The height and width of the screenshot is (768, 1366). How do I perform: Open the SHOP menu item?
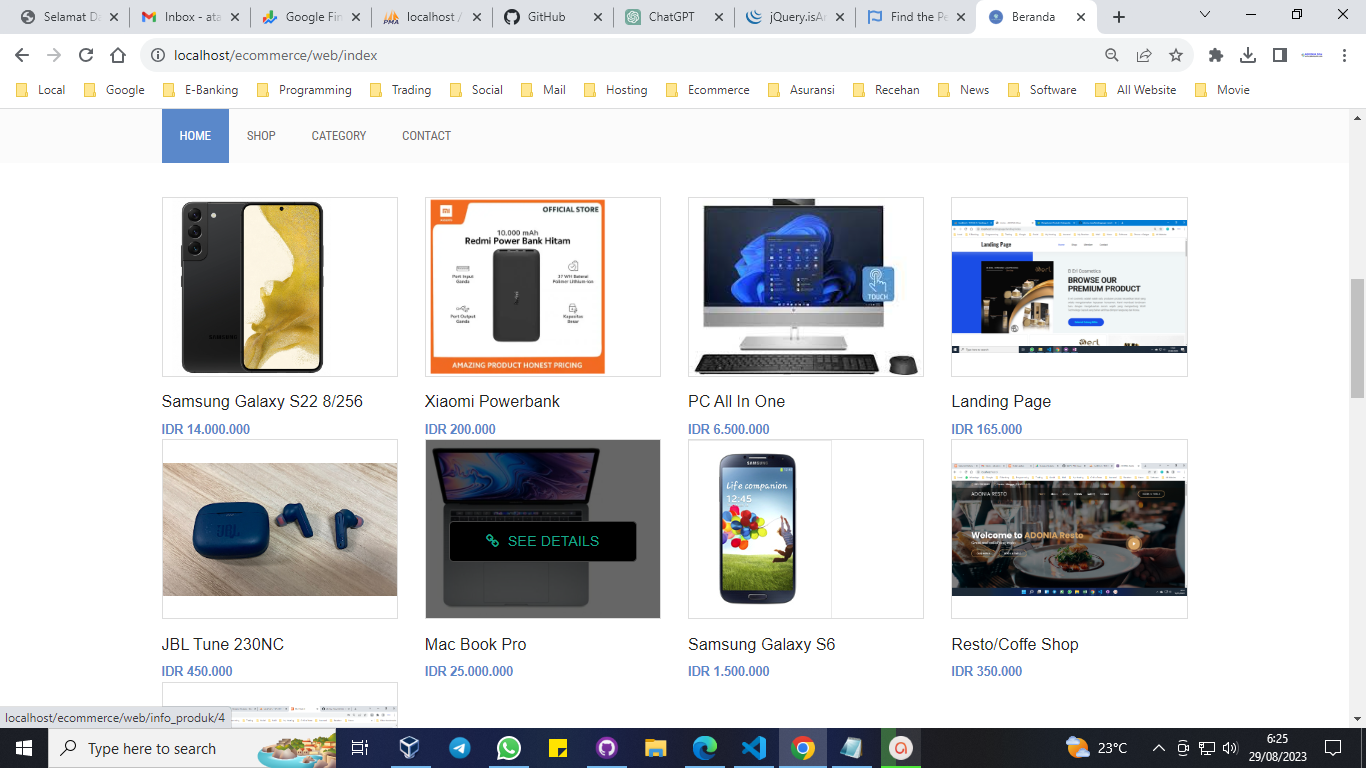pos(261,136)
